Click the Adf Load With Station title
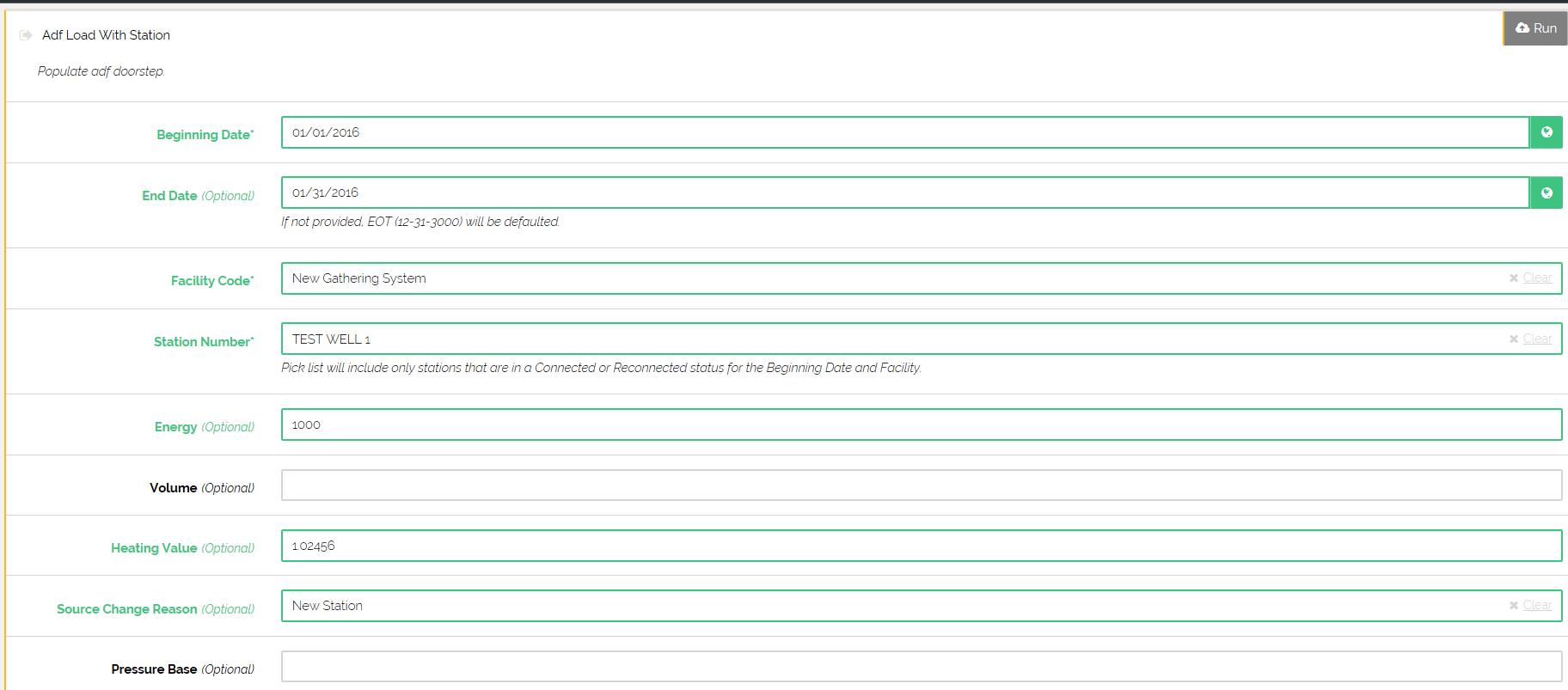 (106, 35)
